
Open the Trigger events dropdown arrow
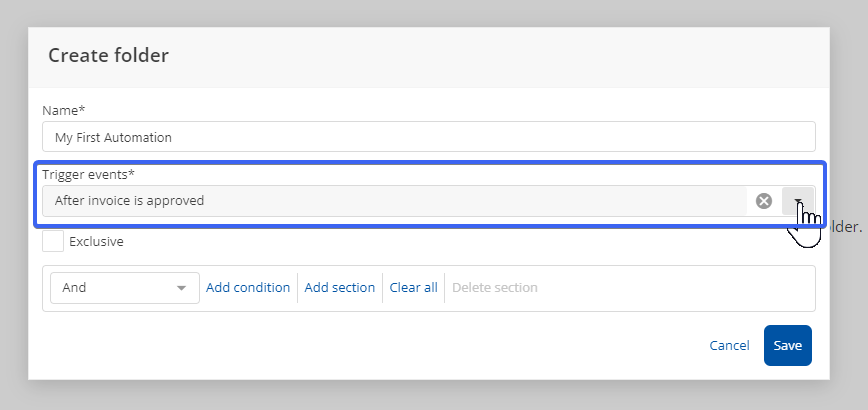click(797, 201)
